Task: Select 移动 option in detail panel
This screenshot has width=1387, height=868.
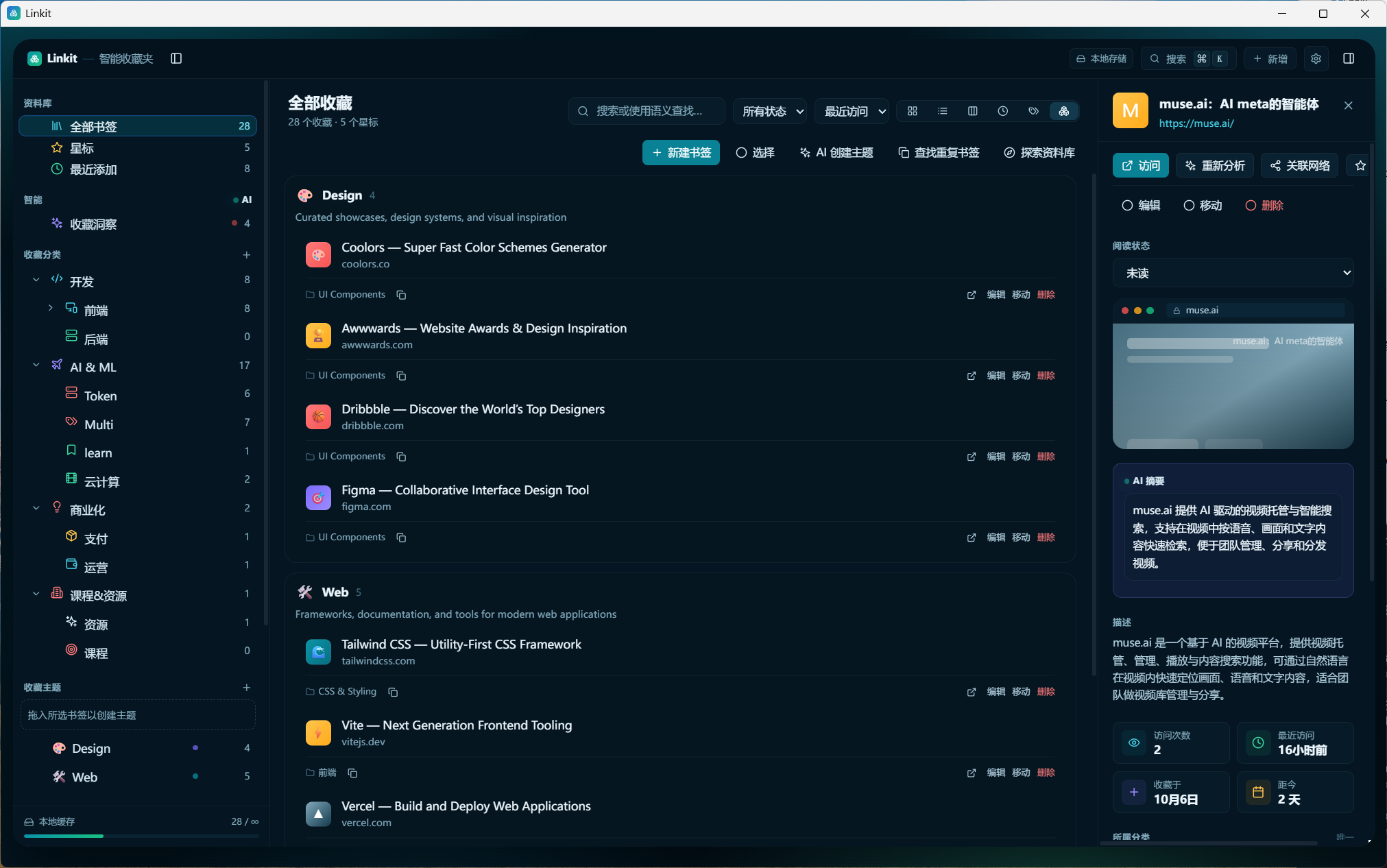Action: pyautogui.click(x=1203, y=206)
